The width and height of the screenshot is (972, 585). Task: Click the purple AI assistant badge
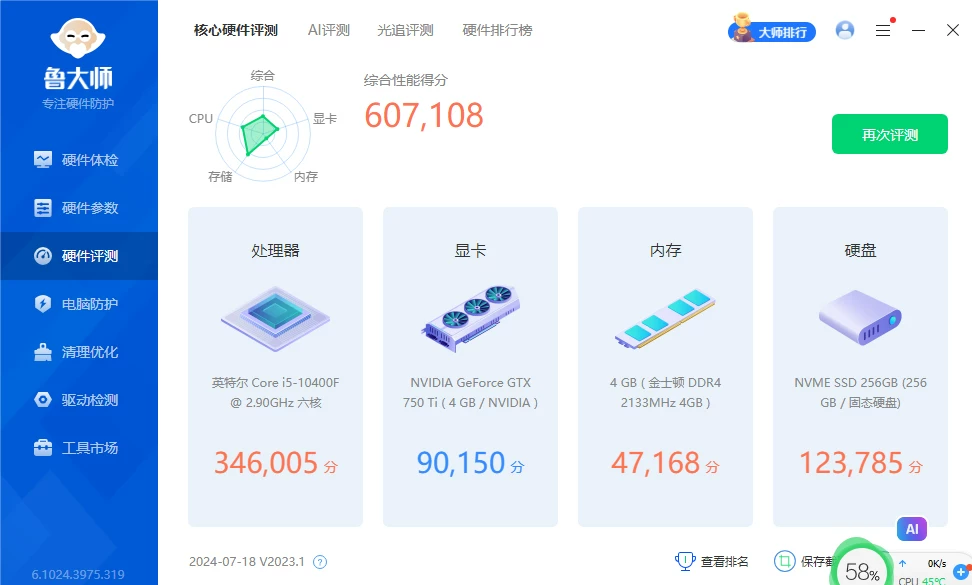(x=911, y=529)
